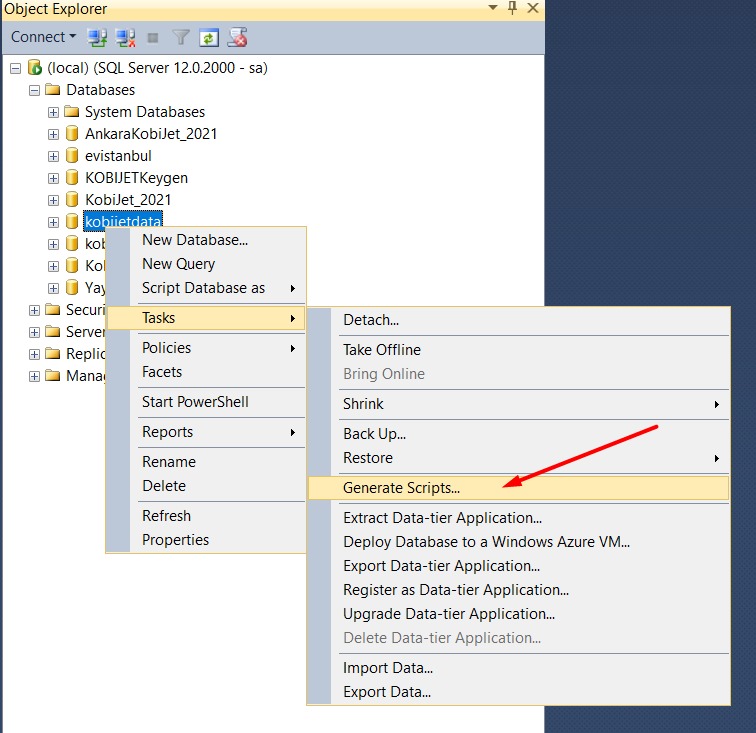Choose Delete from the context menu

click(x=206, y=486)
